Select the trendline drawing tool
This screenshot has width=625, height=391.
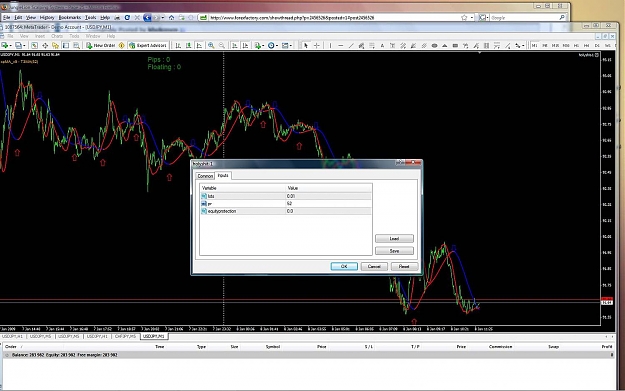(x=351, y=45)
